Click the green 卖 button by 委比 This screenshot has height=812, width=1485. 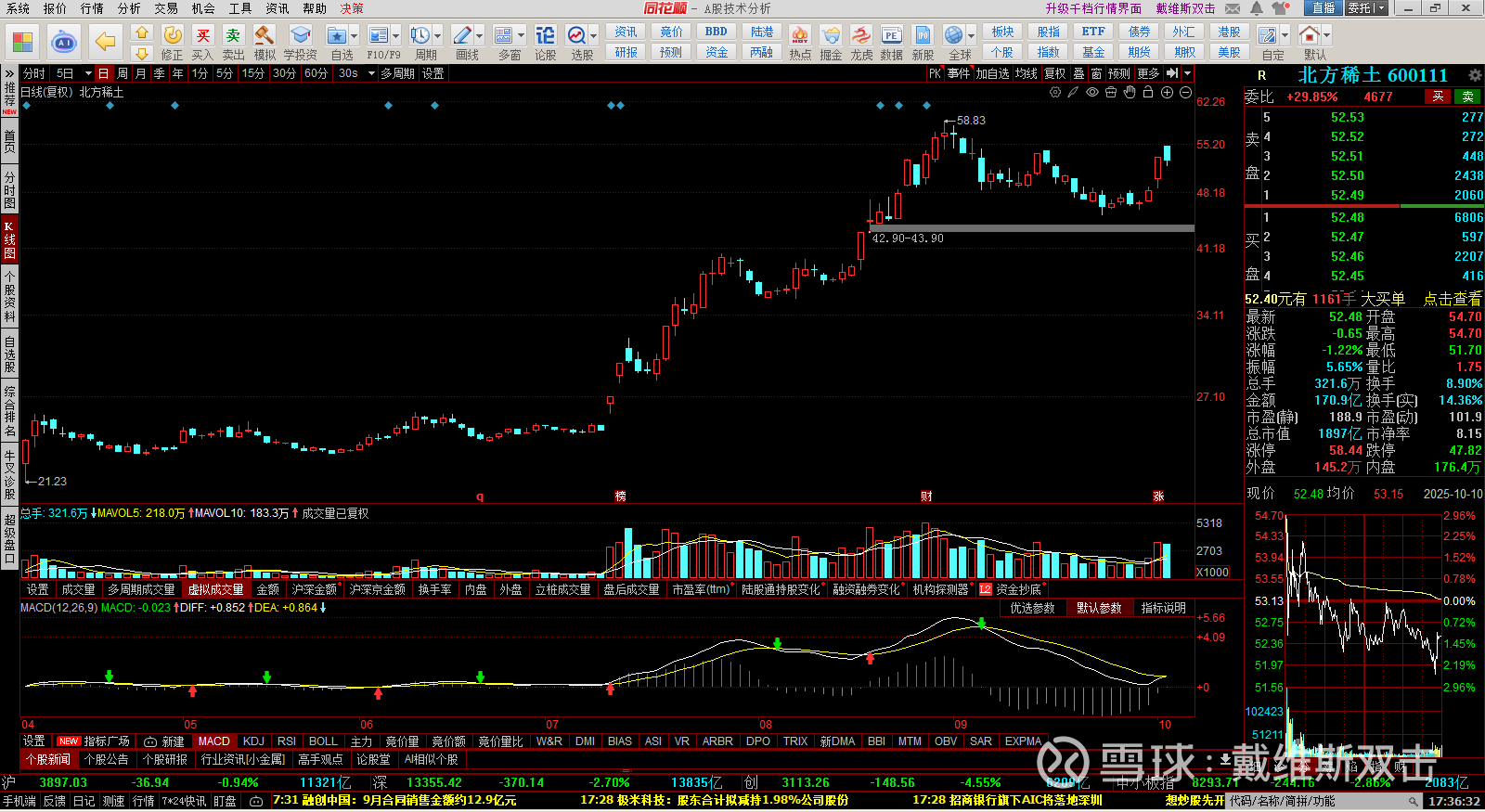[x=1467, y=97]
